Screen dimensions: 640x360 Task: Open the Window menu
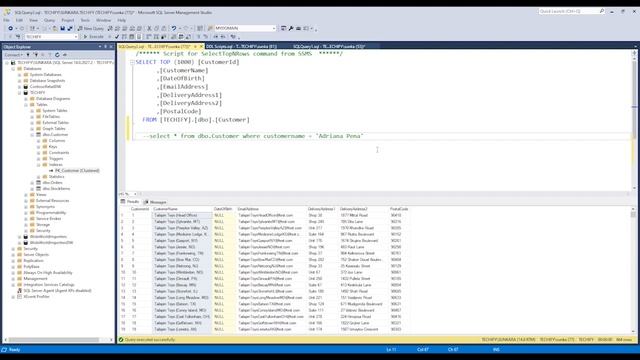[x=103, y=20]
